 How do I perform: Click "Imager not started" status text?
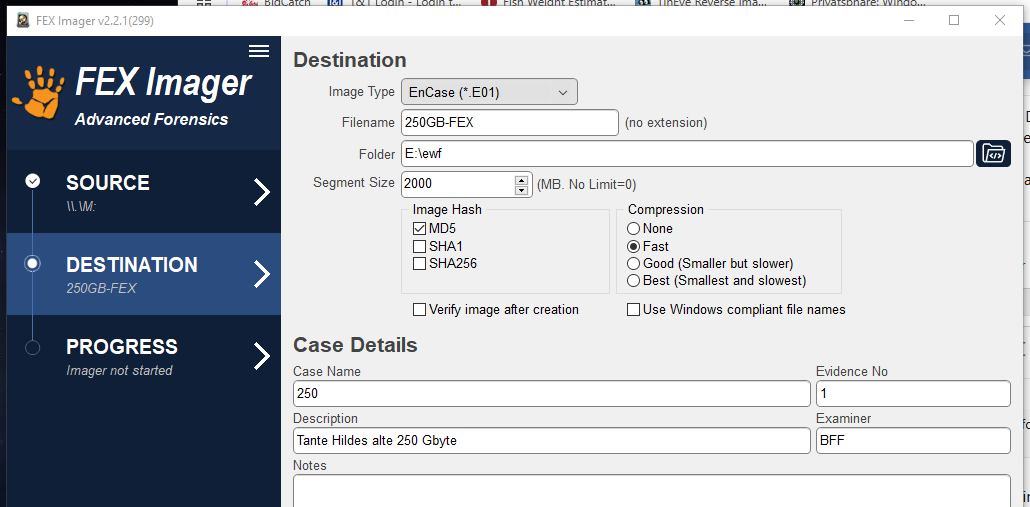point(119,371)
